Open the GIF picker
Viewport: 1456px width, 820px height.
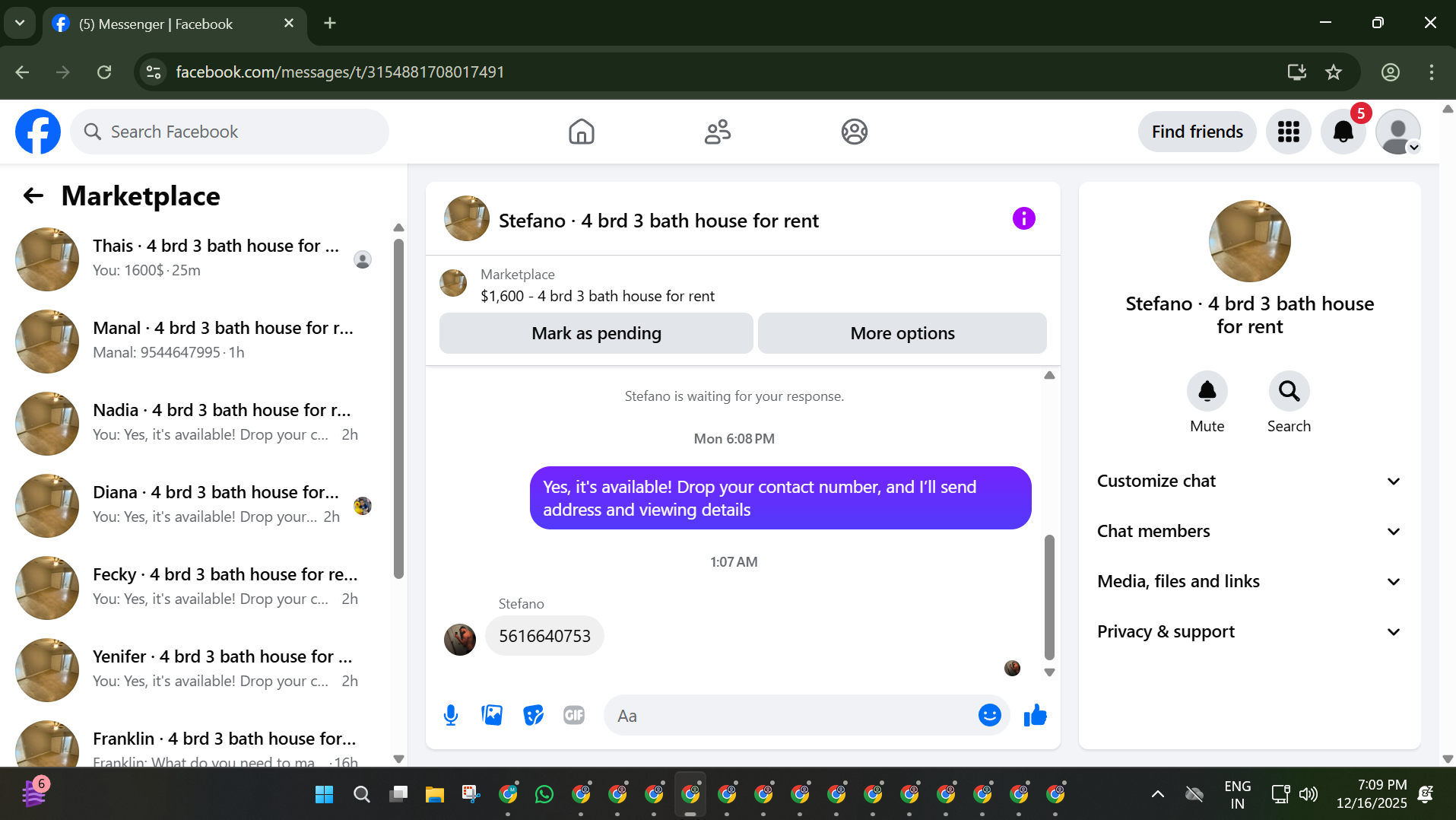574,716
